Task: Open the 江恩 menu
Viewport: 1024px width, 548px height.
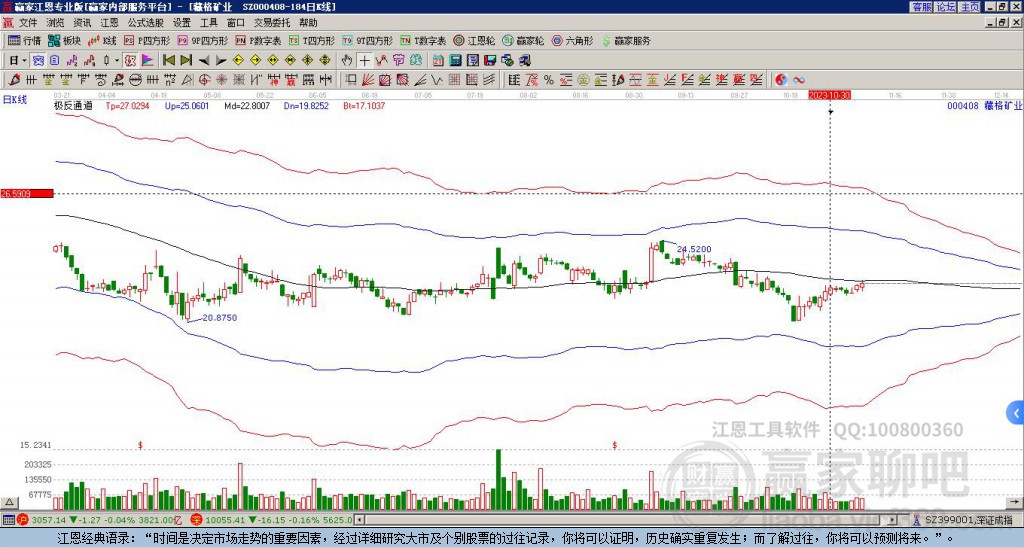Action: 110,23
